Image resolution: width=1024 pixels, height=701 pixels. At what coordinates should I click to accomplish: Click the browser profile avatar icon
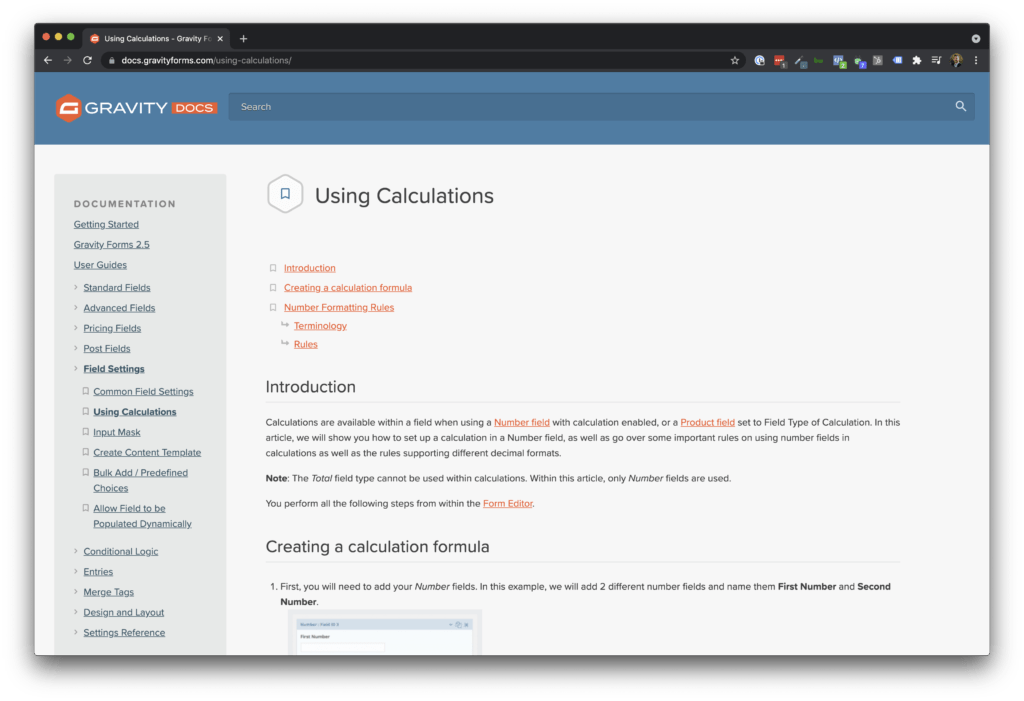coord(955,60)
